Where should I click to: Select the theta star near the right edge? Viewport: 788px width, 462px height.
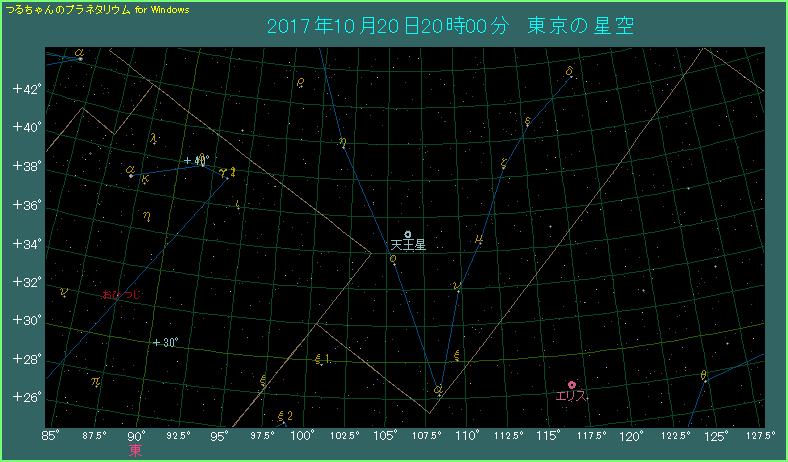coord(704,376)
